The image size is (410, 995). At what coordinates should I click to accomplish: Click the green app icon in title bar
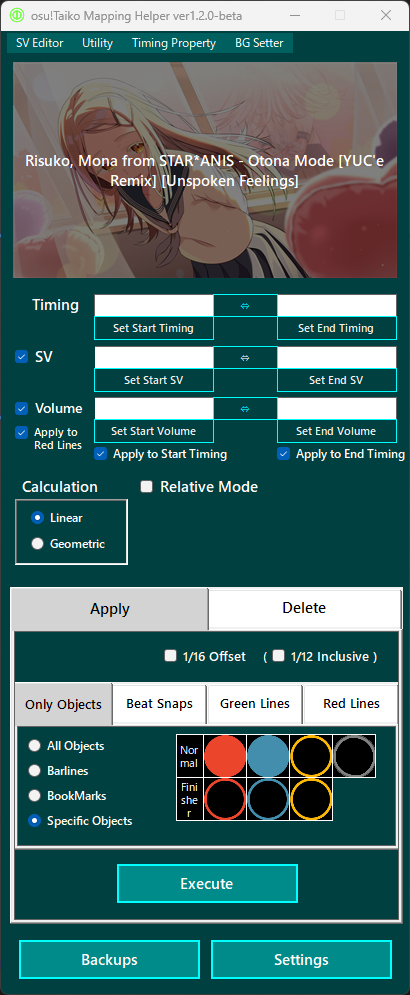[x=17, y=15]
